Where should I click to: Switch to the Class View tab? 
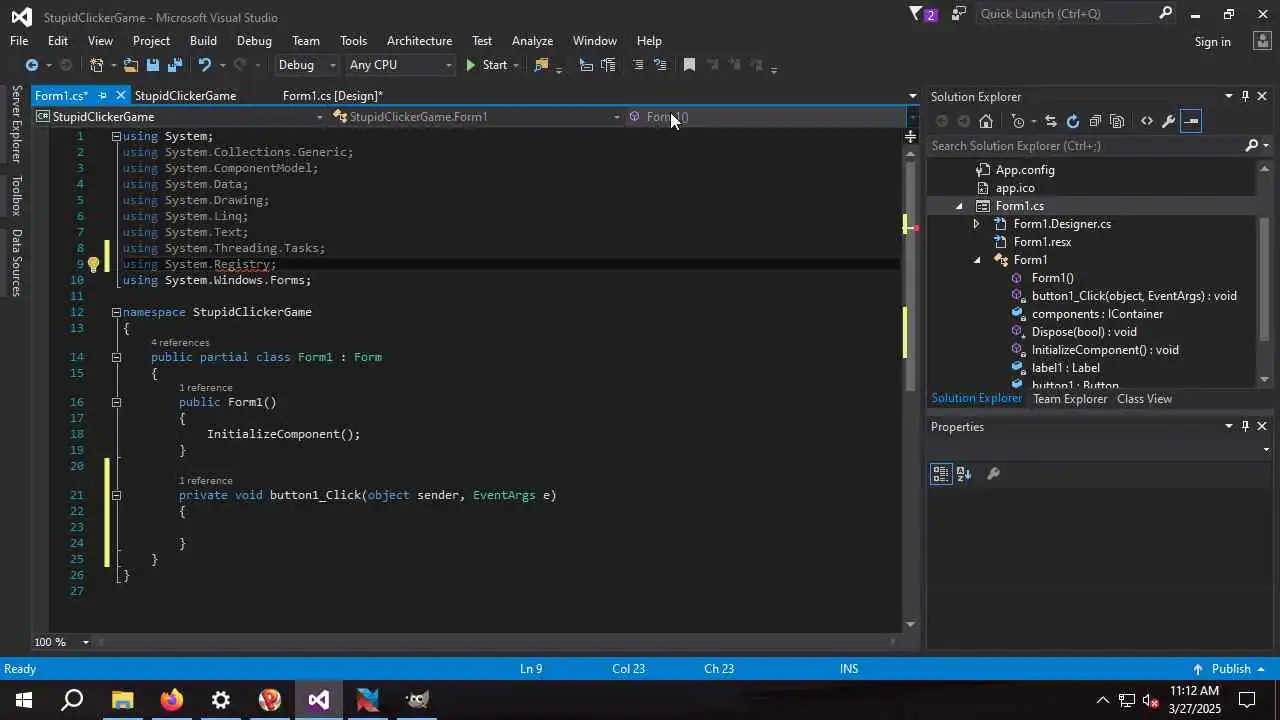point(1144,399)
